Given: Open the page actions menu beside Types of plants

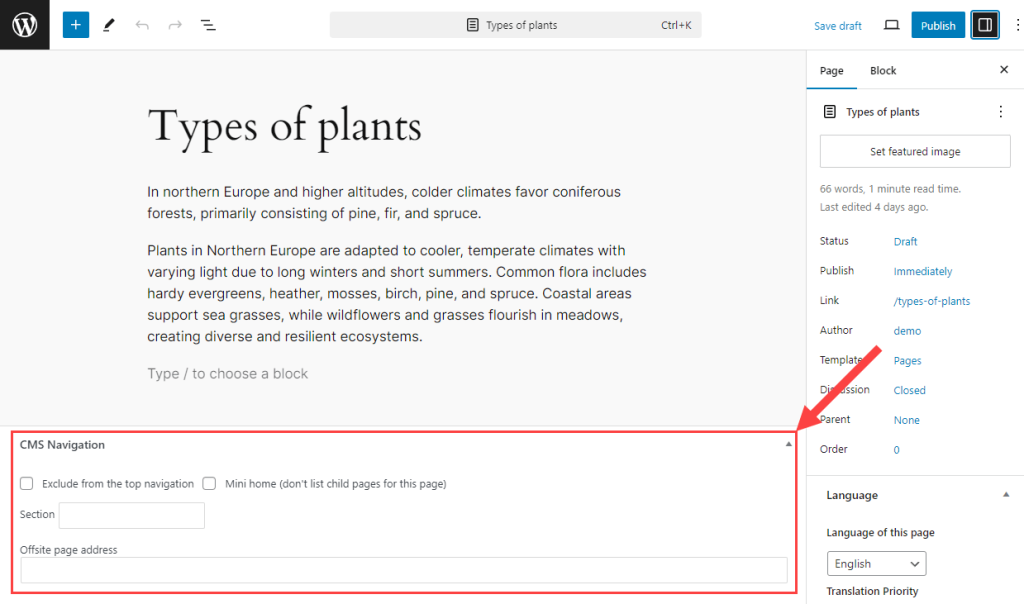Looking at the screenshot, I should tap(1000, 111).
